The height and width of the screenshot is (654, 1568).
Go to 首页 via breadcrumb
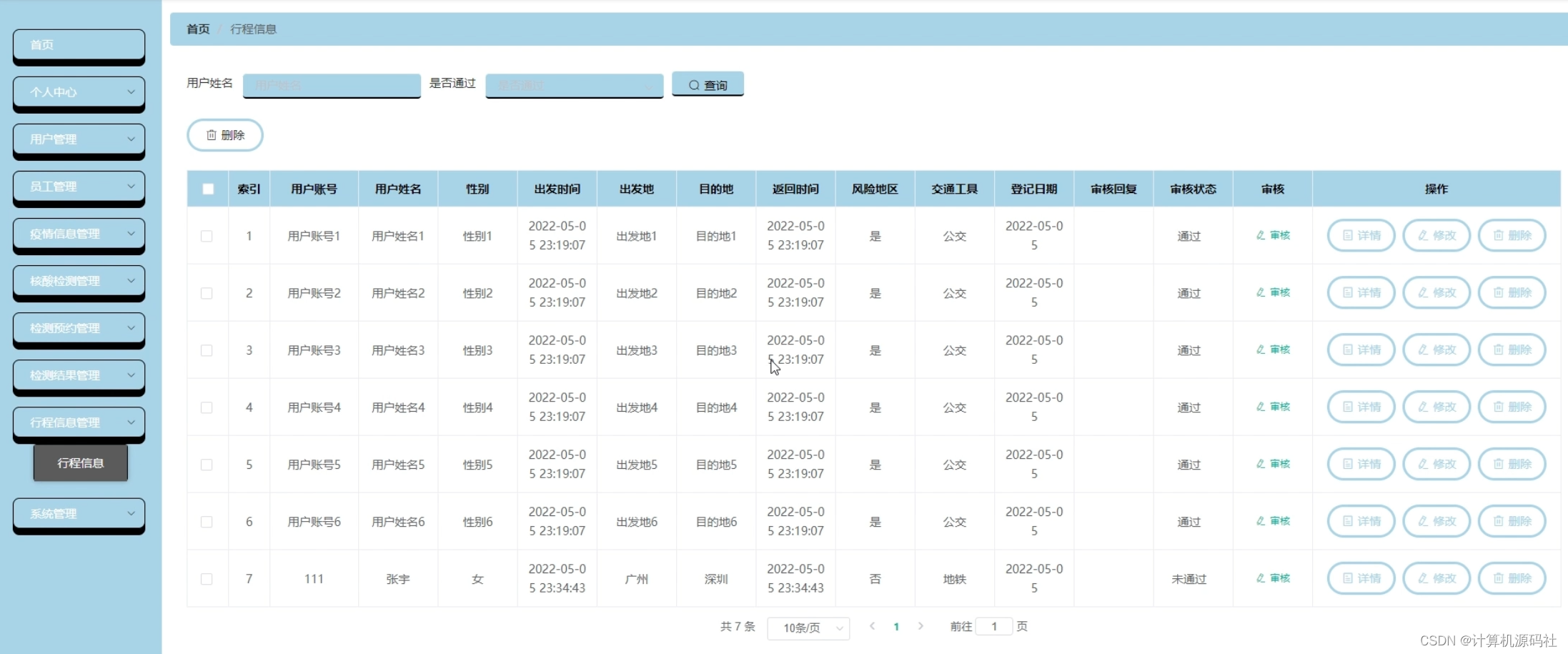click(198, 29)
